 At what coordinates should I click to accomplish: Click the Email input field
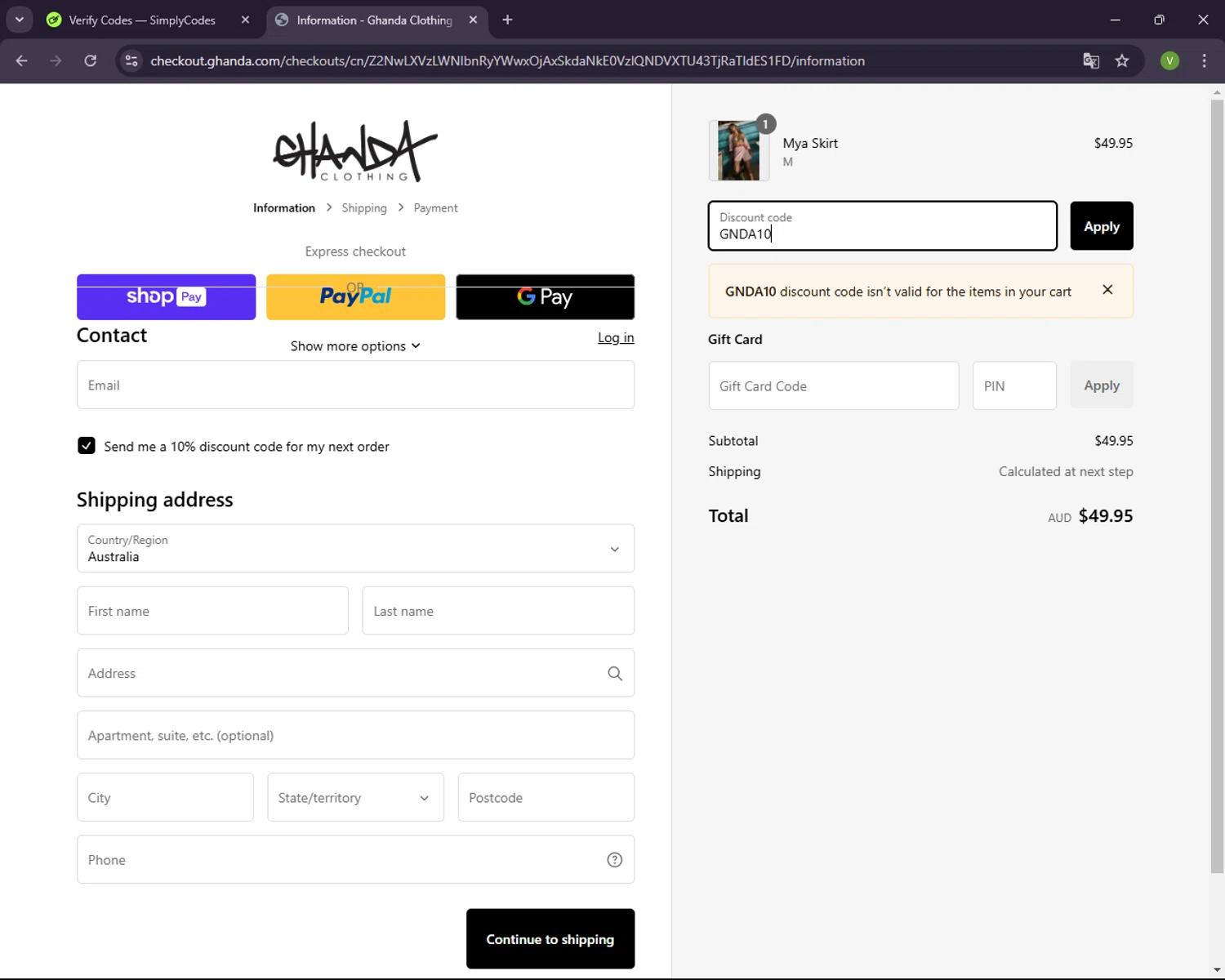(x=355, y=385)
